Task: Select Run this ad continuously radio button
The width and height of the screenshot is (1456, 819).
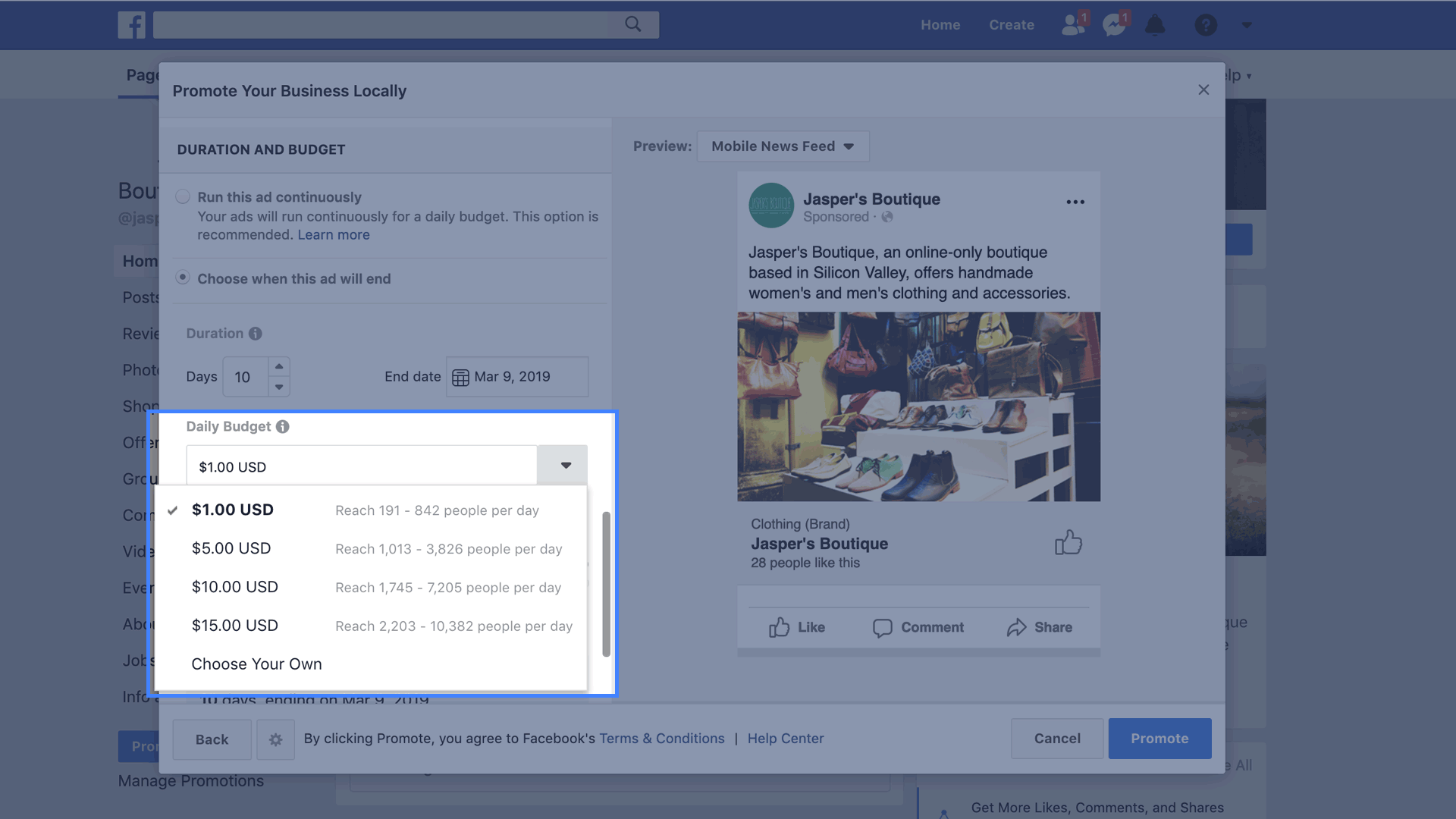Action: coord(183,197)
